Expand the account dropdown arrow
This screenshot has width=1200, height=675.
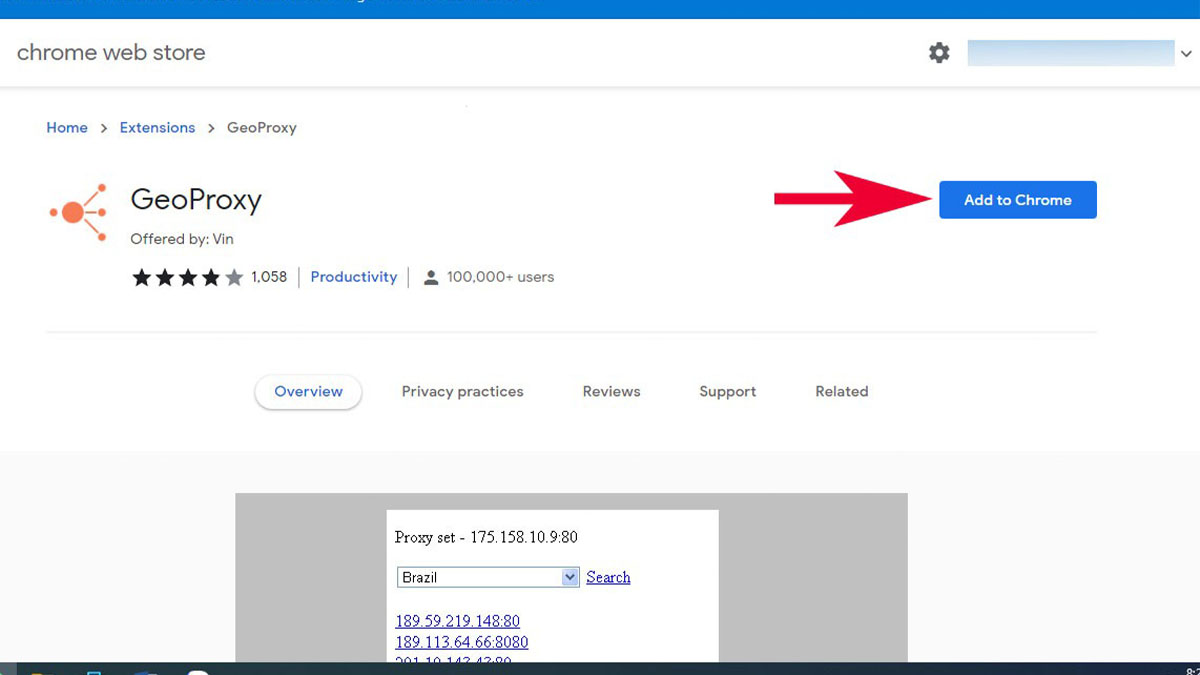(1186, 54)
